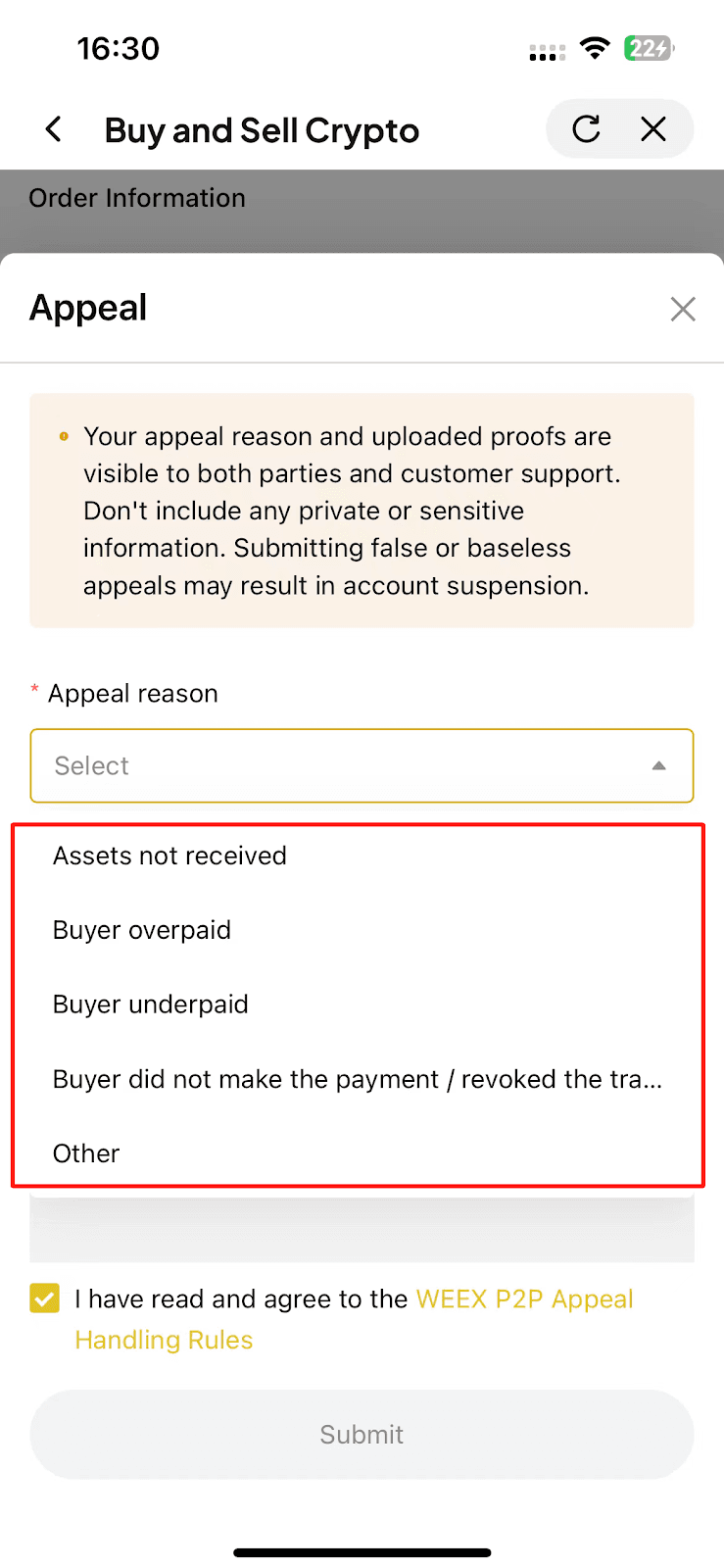The width and height of the screenshot is (724, 1568).
Task: Choose "Other" as appeal reason
Action: 86,1153
